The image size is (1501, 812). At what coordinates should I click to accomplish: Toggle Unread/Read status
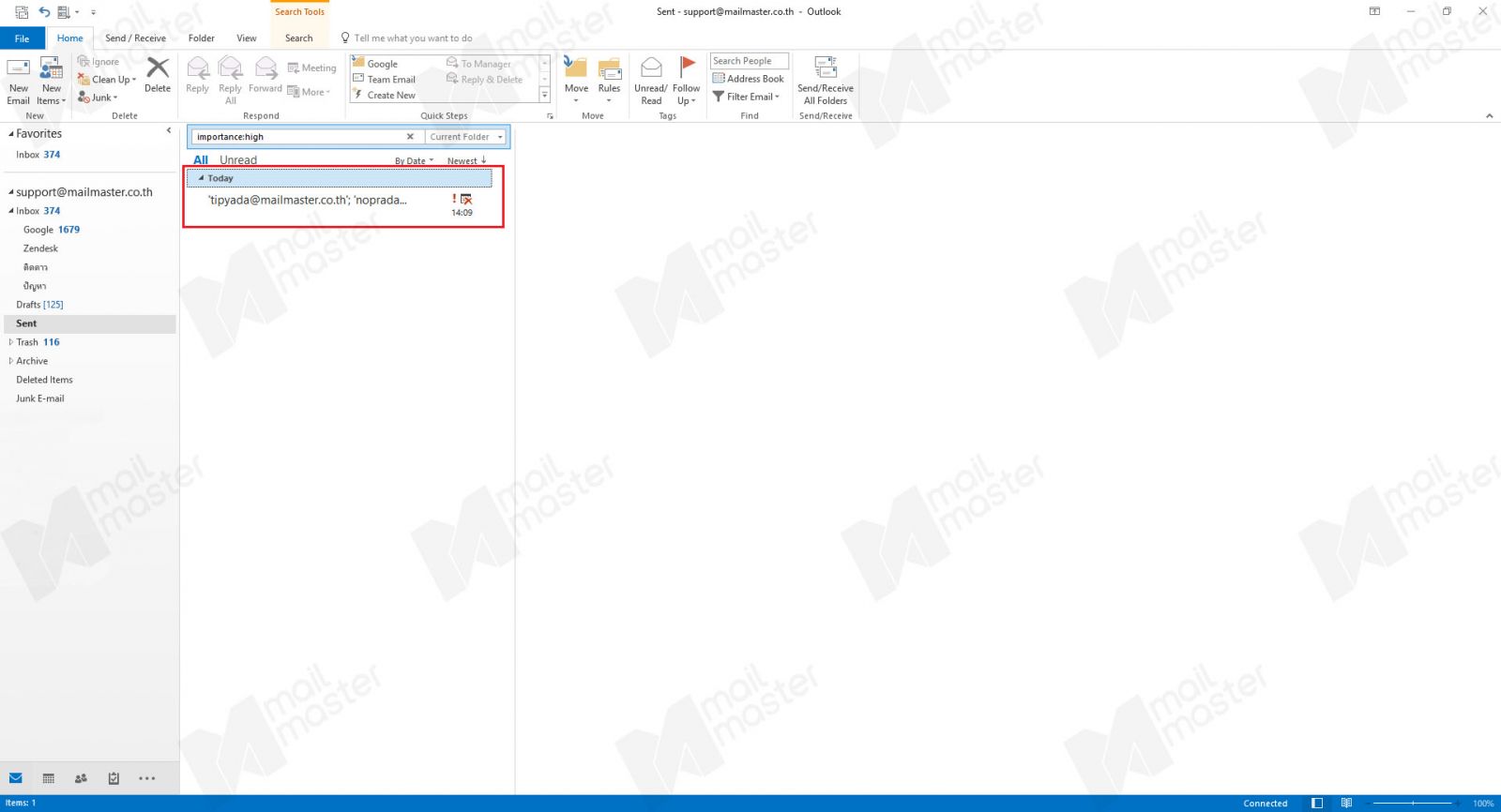[651, 81]
